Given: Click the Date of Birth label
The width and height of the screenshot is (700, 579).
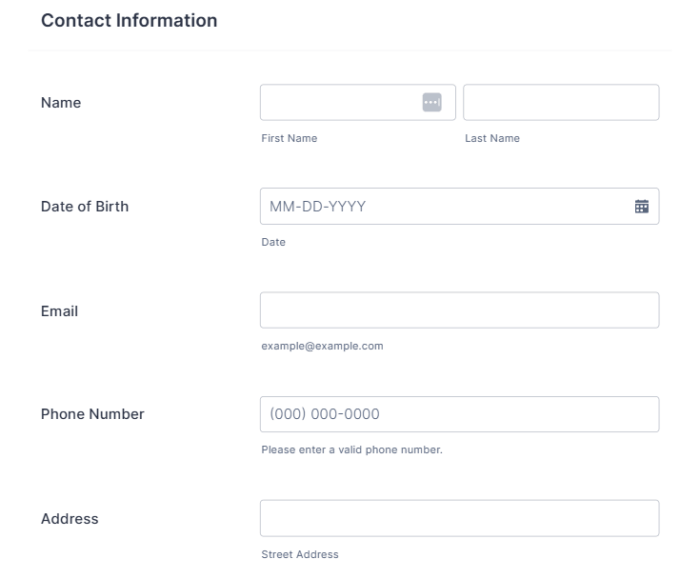Looking at the screenshot, I should 84,206.
